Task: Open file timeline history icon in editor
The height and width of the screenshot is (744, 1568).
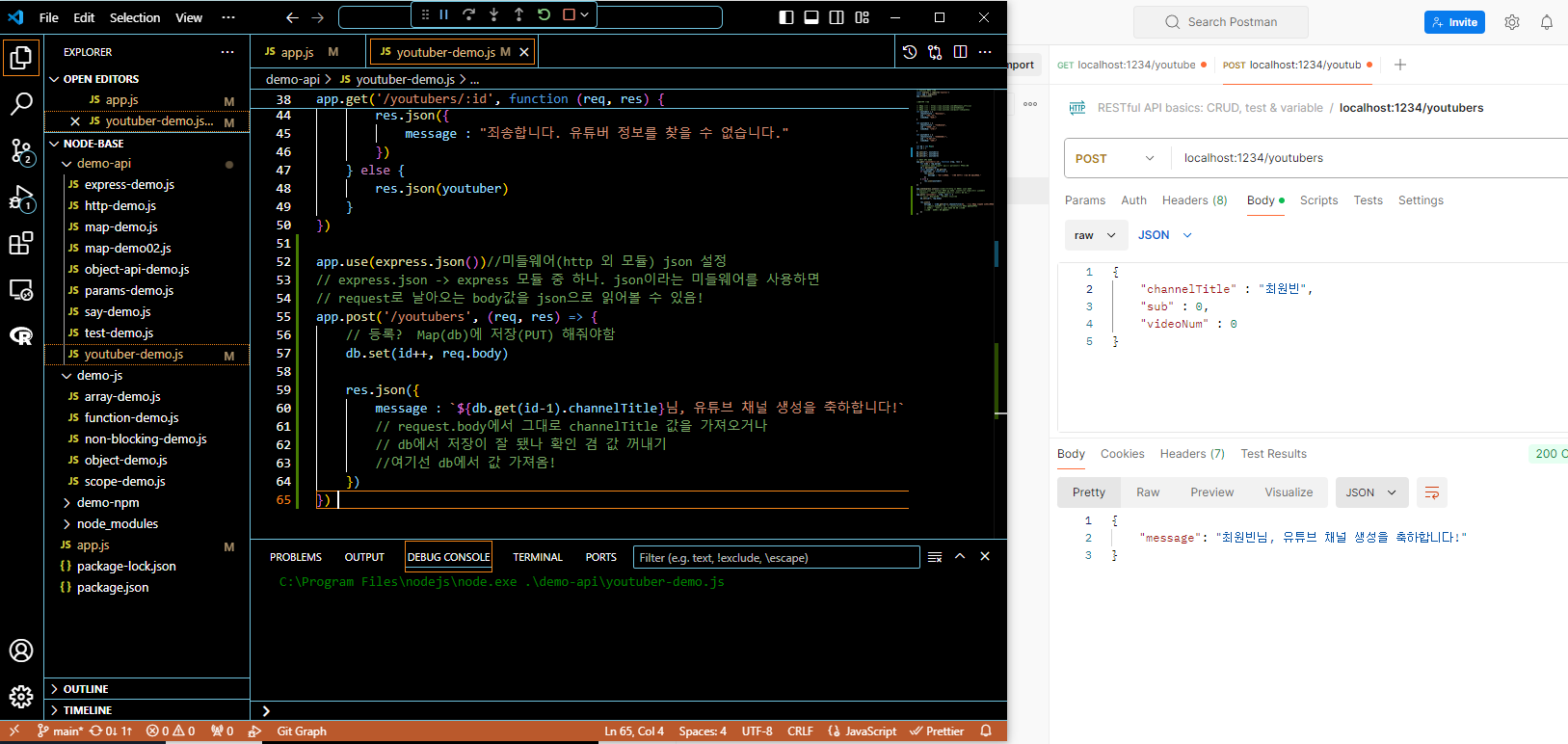Action: click(x=910, y=52)
